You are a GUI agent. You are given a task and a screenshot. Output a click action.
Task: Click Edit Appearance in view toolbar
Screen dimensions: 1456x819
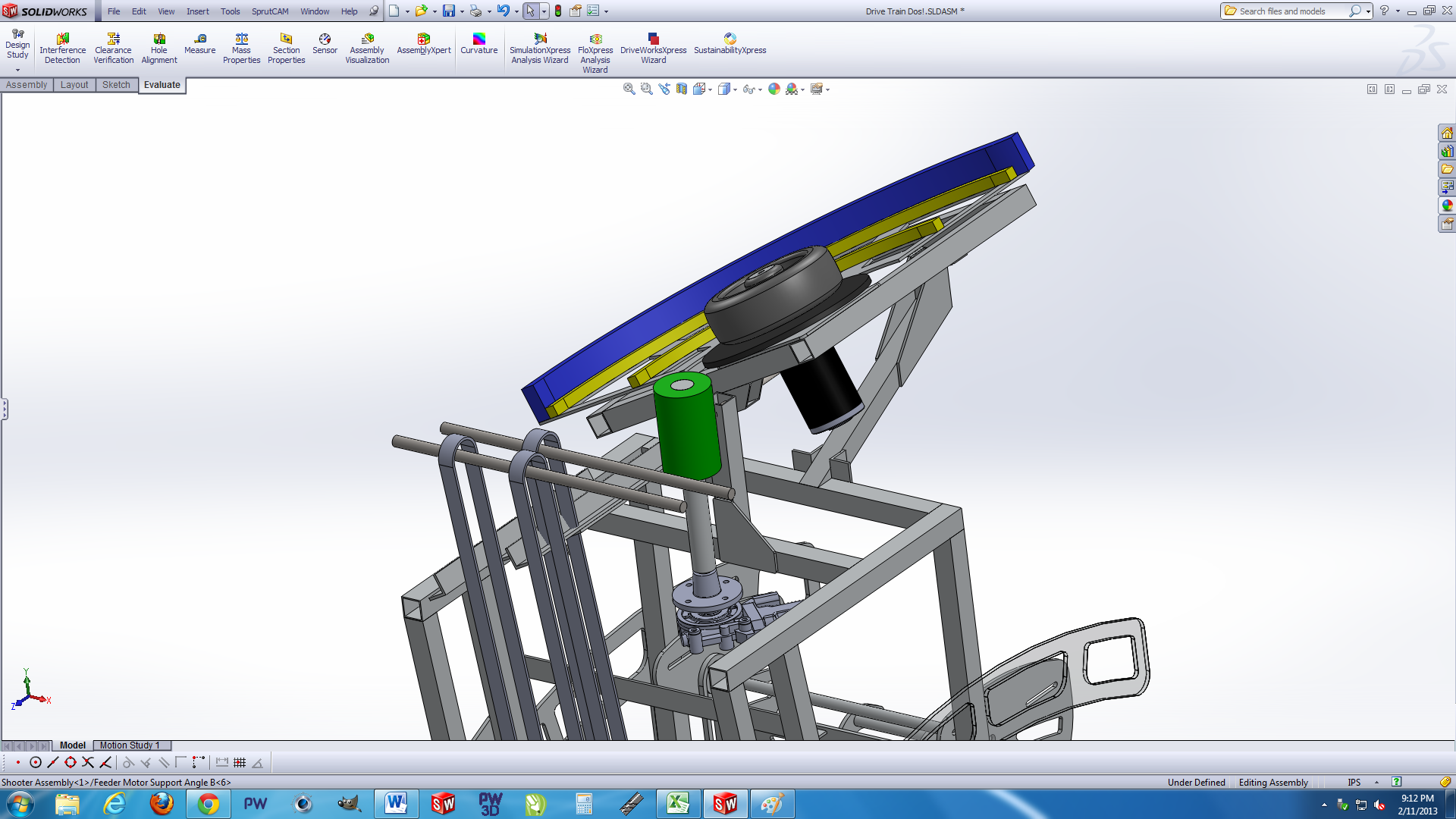(x=773, y=89)
